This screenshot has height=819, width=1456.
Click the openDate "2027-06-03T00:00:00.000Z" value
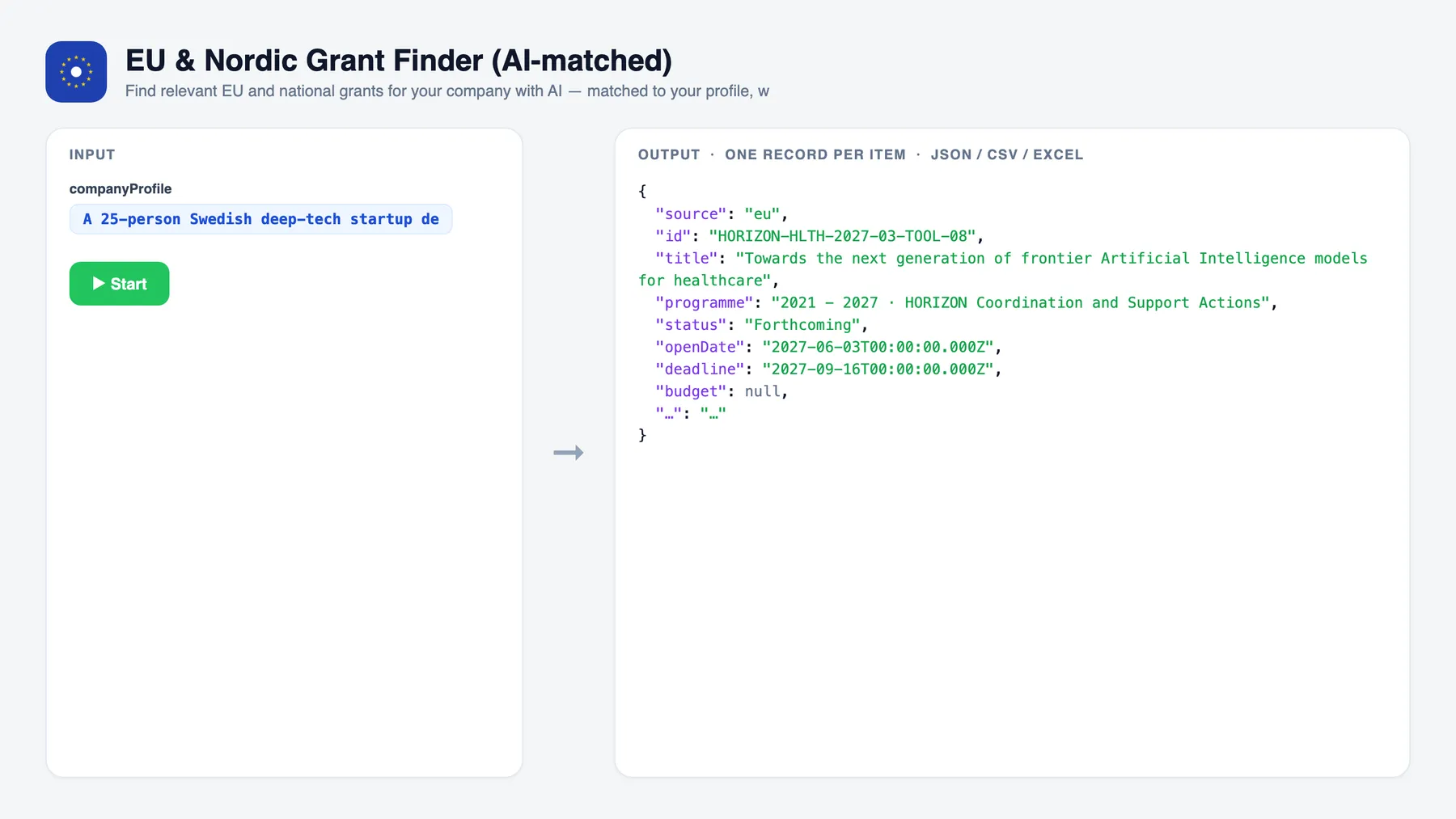[x=878, y=347]
